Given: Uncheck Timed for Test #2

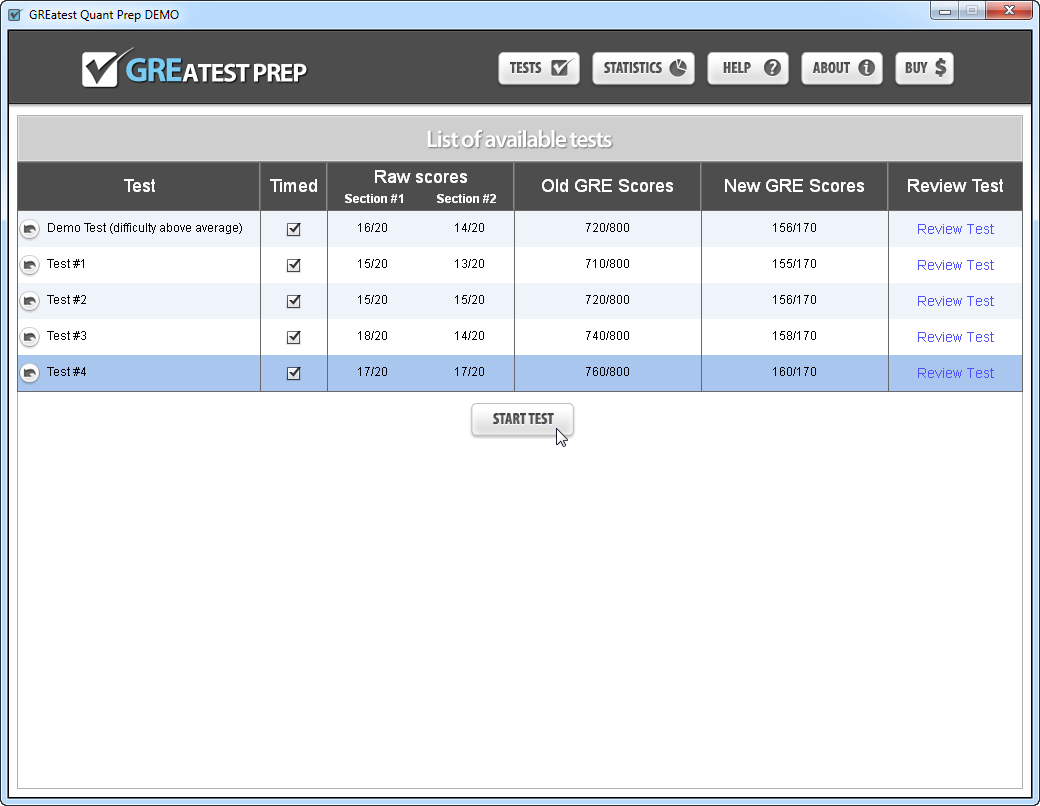Looking at the screenshot, I should pos(293,301).
